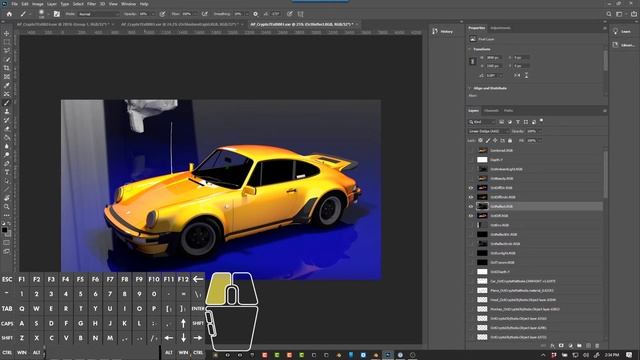Select the Pen tool
Screen dimensions: 640x360
pyautogui.click(x=7, y=163)
